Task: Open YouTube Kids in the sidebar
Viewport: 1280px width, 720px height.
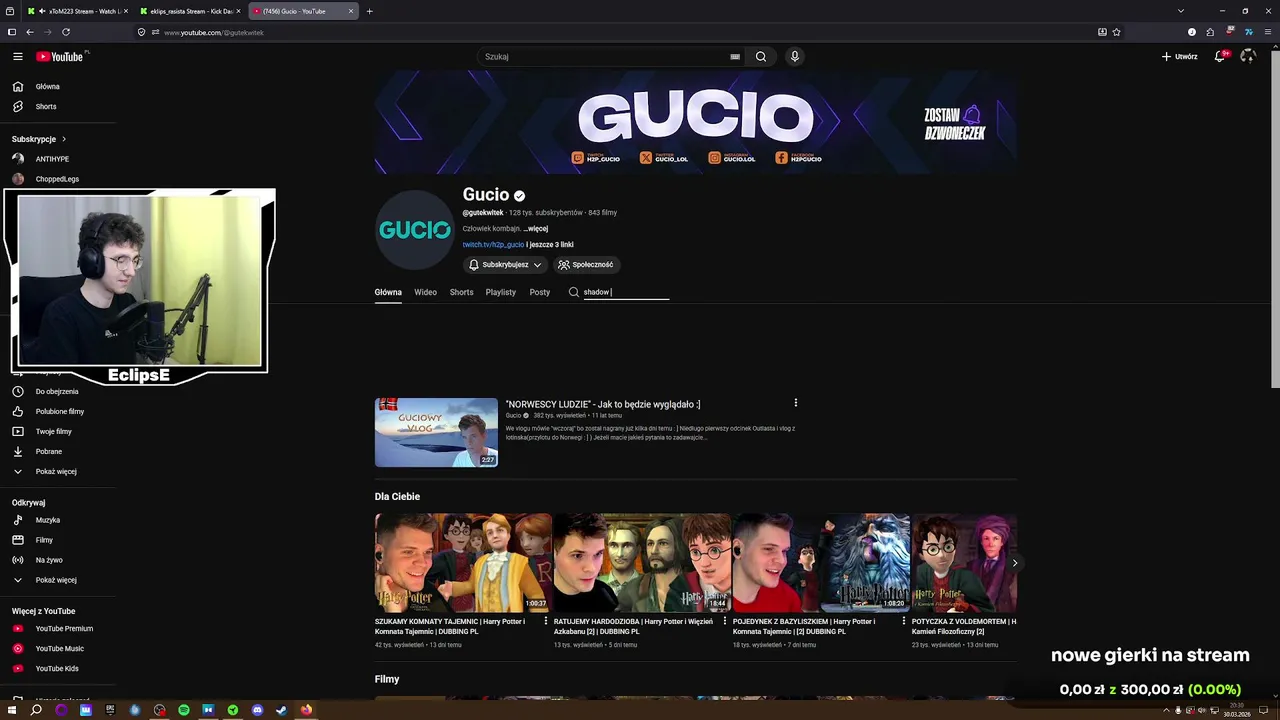Action: click(58, 669)
